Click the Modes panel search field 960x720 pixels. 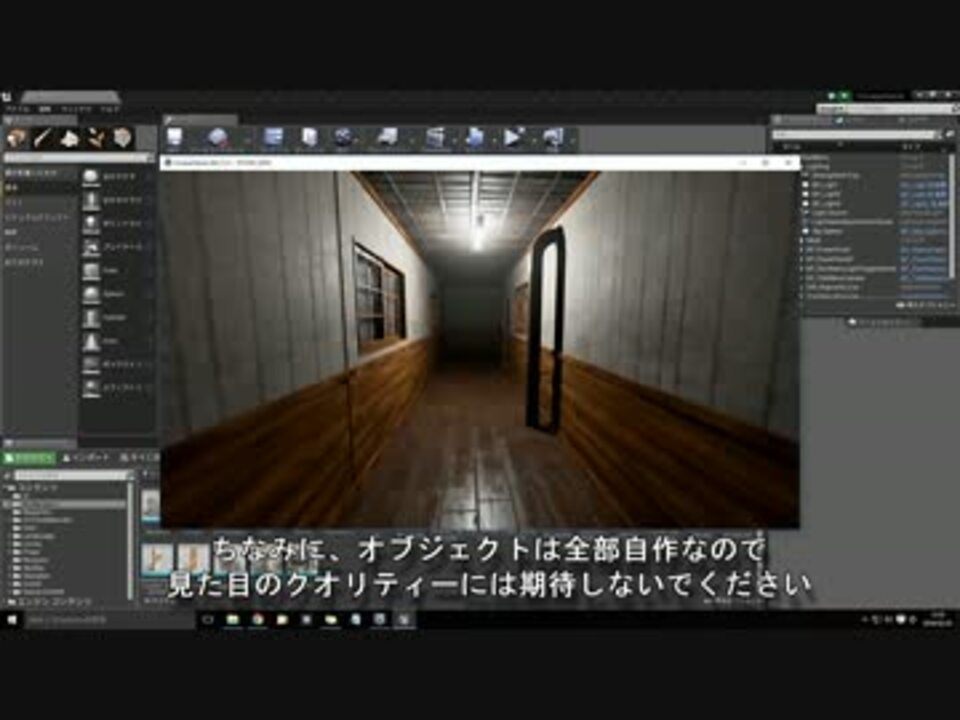point(77,158)
